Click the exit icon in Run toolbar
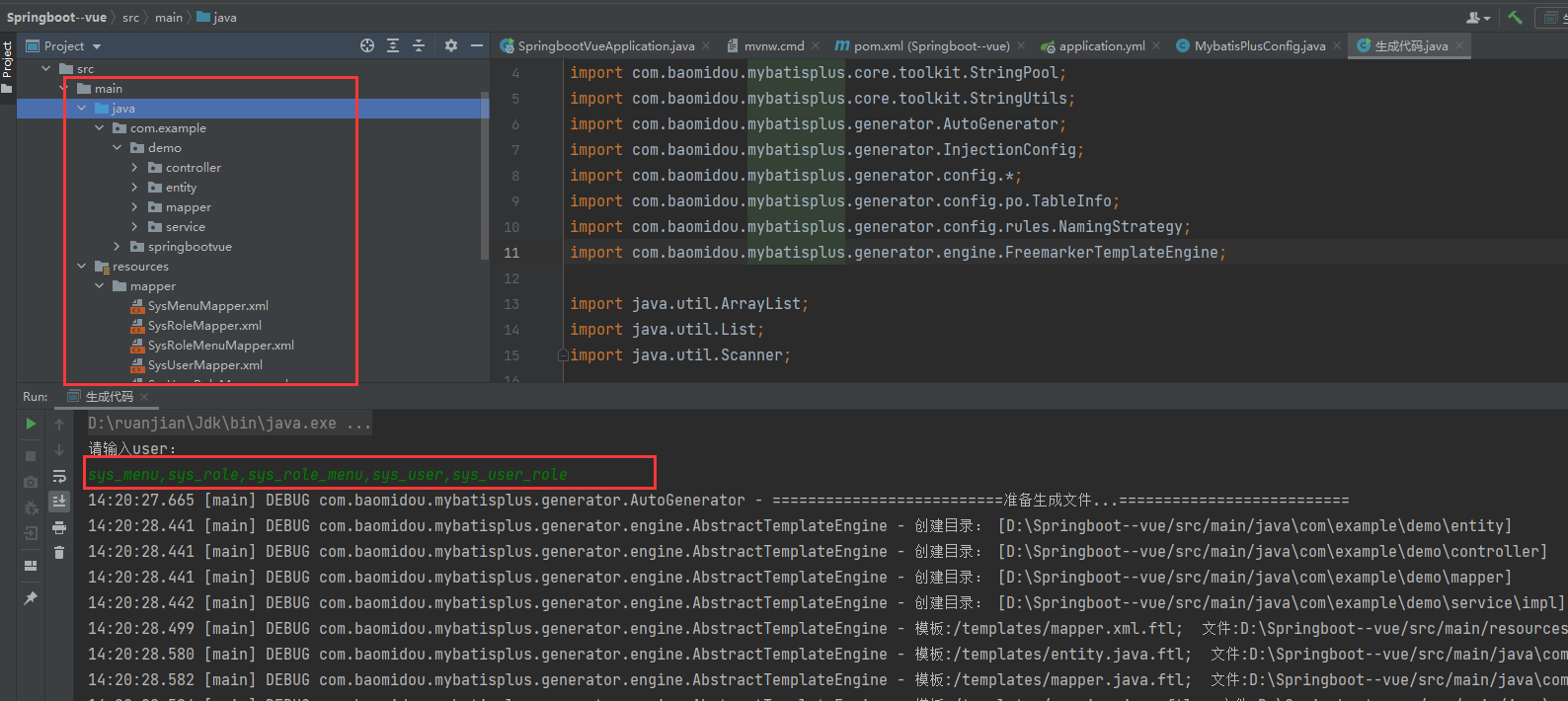The height and width of the screenshot is (701, 1568). tap(31, 533)
